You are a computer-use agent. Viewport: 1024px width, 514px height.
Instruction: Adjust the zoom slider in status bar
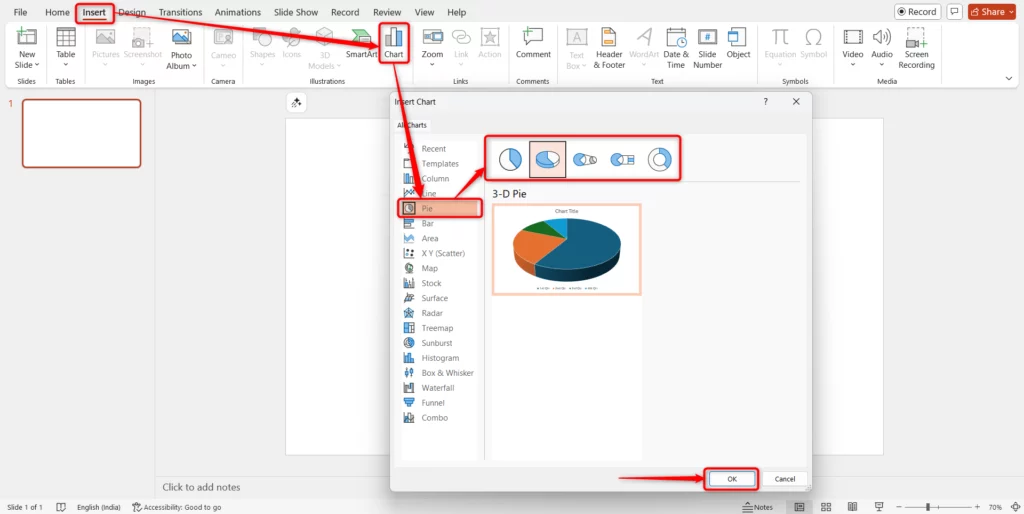tap(928, 507)
